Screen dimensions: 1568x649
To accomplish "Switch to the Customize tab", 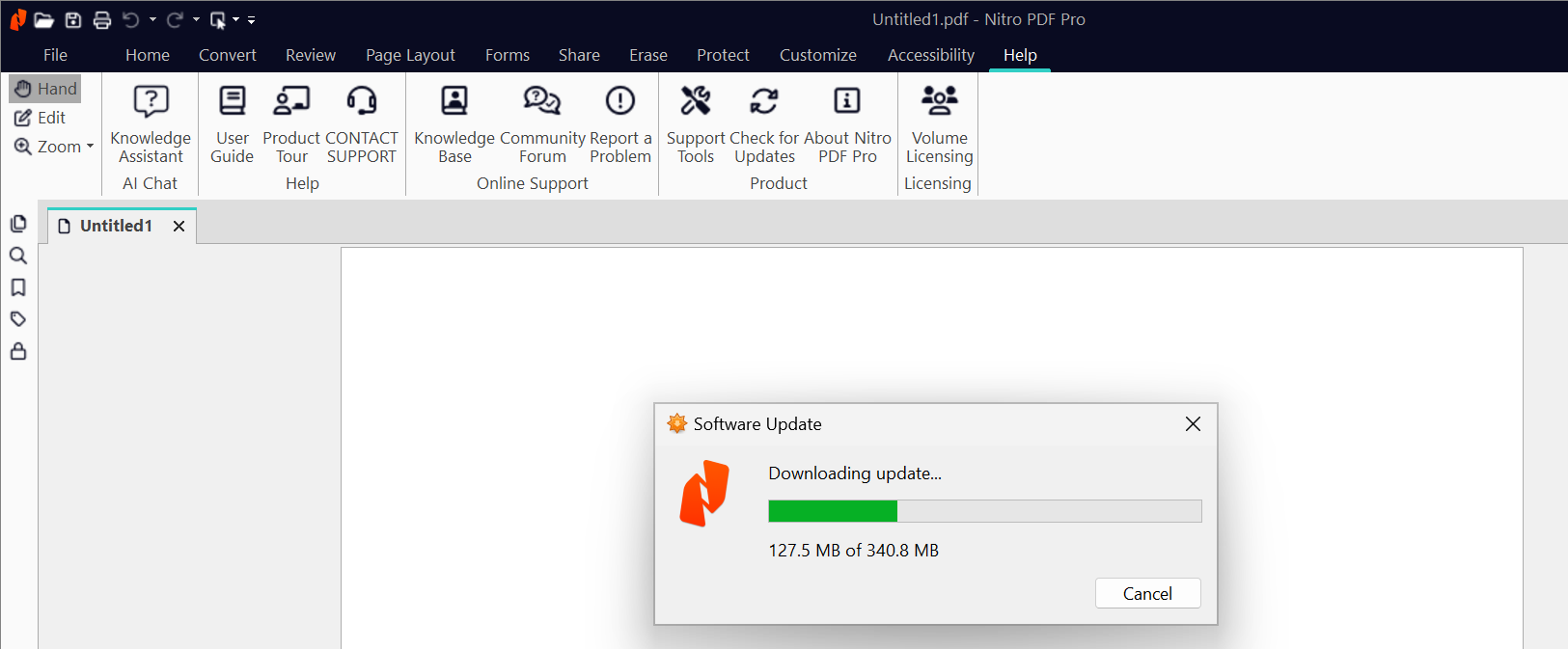I will point(818,55).
